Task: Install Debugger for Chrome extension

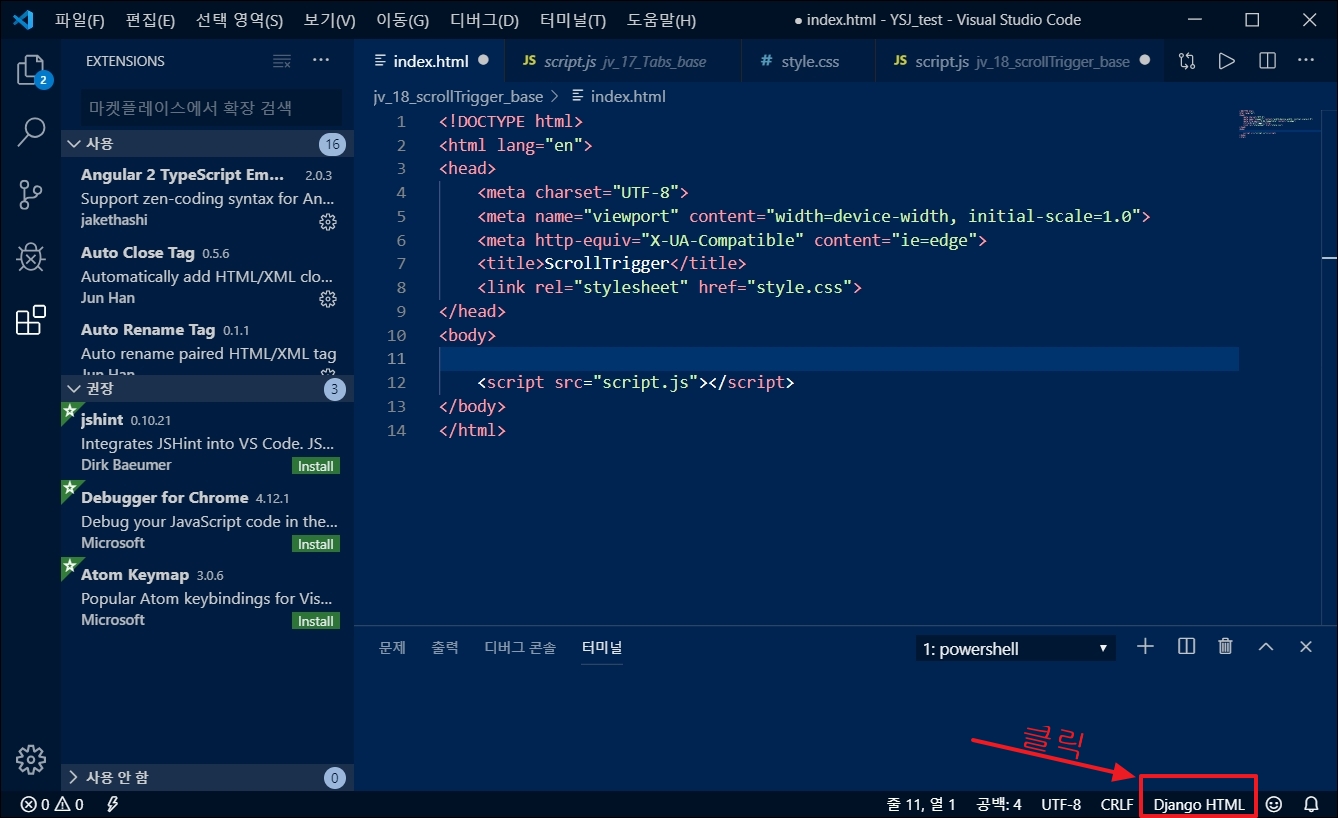Action: 316,544
